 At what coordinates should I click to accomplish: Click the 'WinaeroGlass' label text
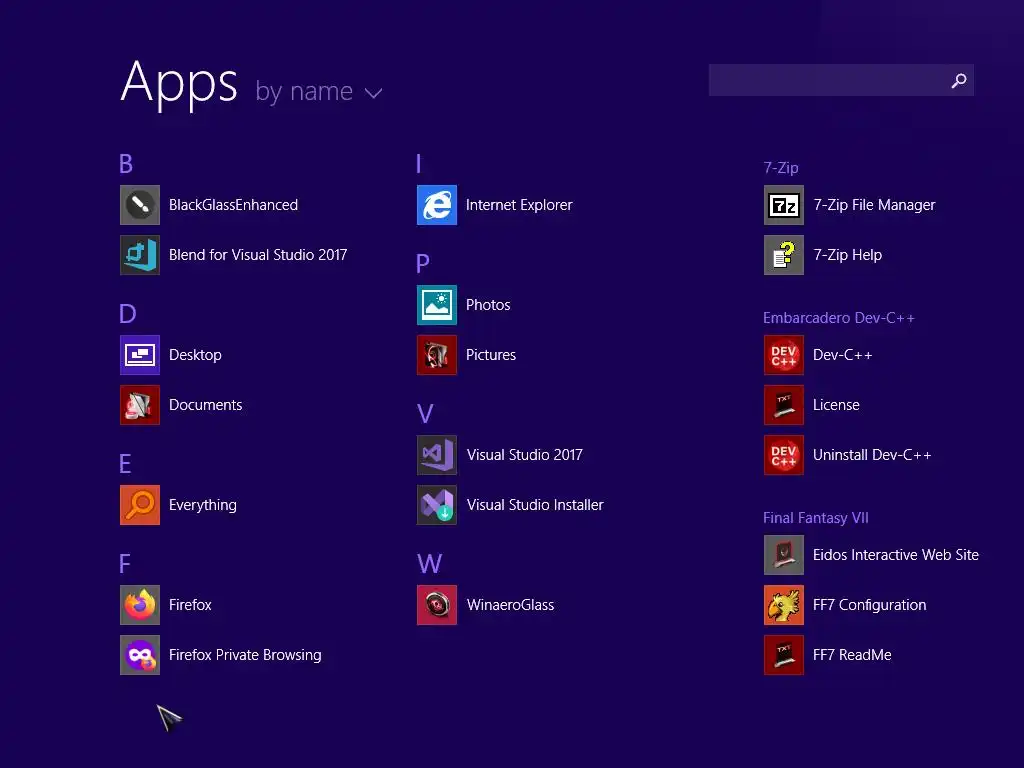coord(510,605)
